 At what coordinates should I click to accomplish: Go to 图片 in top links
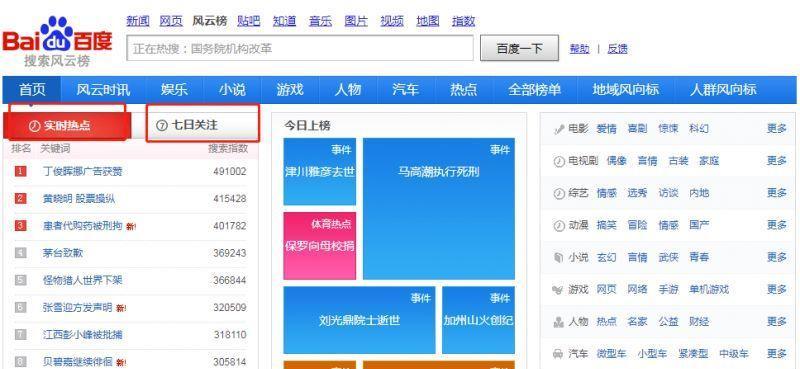point(356,21)
